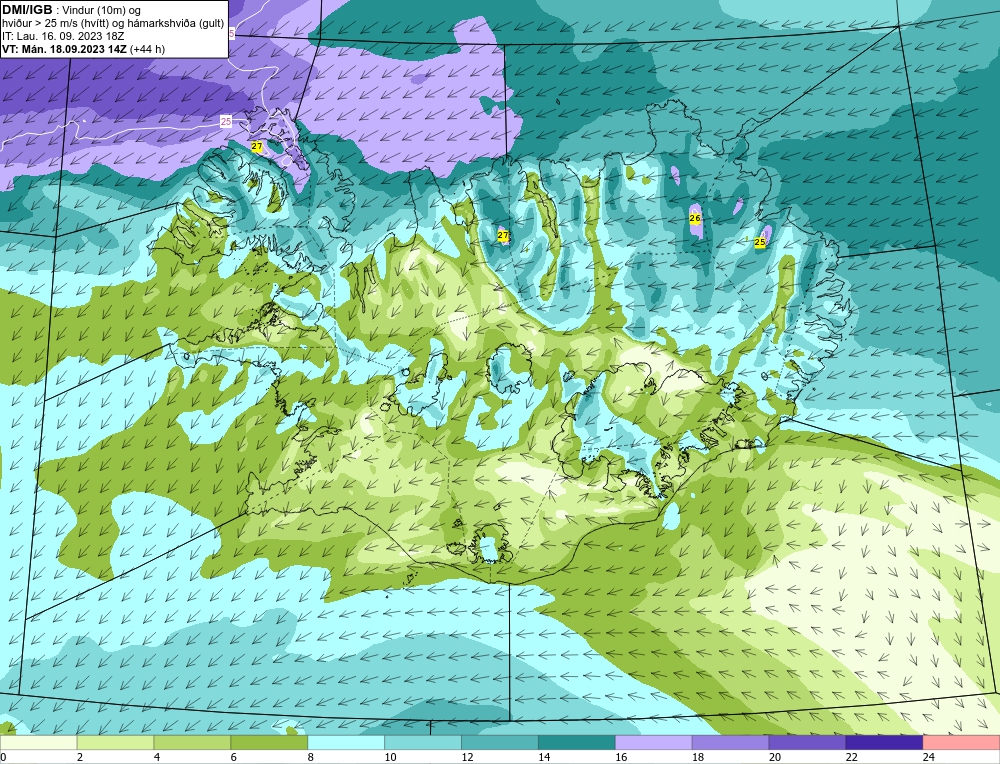This screenshot has height=764, width=1000.
Task: Click the legend scale number 0
Action: coord(3,757)
